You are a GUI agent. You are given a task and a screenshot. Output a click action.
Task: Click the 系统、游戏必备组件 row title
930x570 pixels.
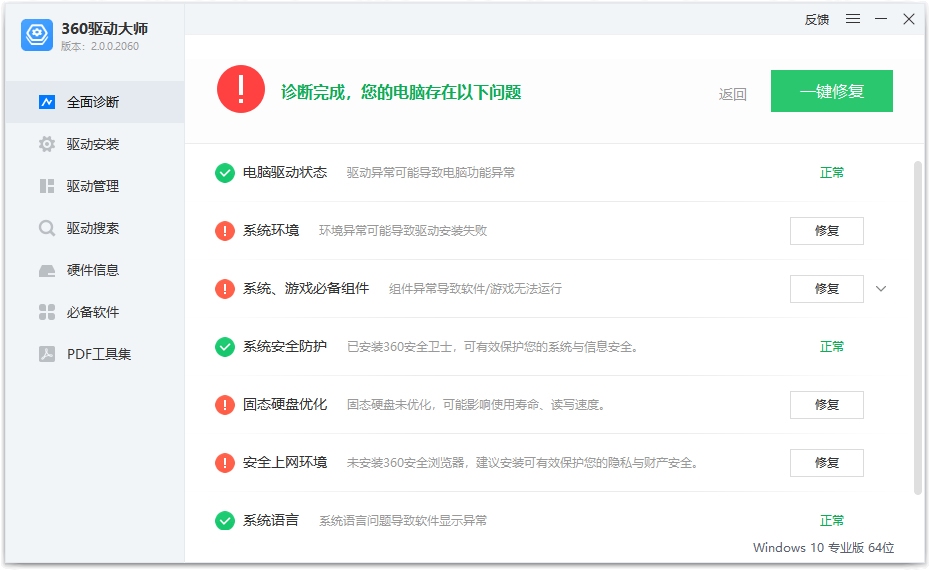305,288
